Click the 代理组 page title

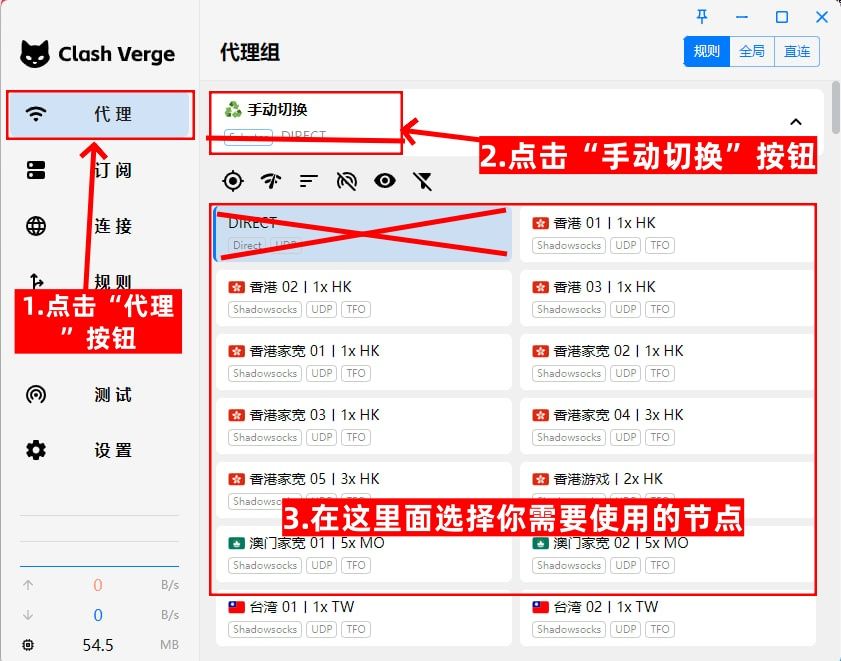tap(250, 53)
